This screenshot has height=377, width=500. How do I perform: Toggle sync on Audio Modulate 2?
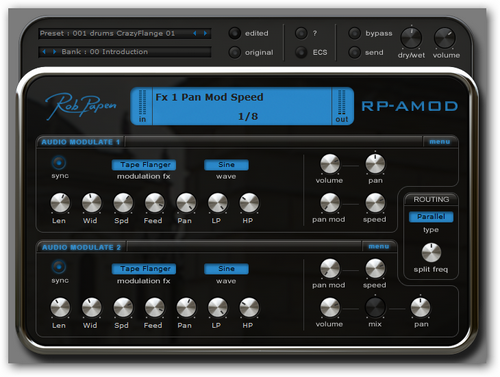(x=59, y=267)
